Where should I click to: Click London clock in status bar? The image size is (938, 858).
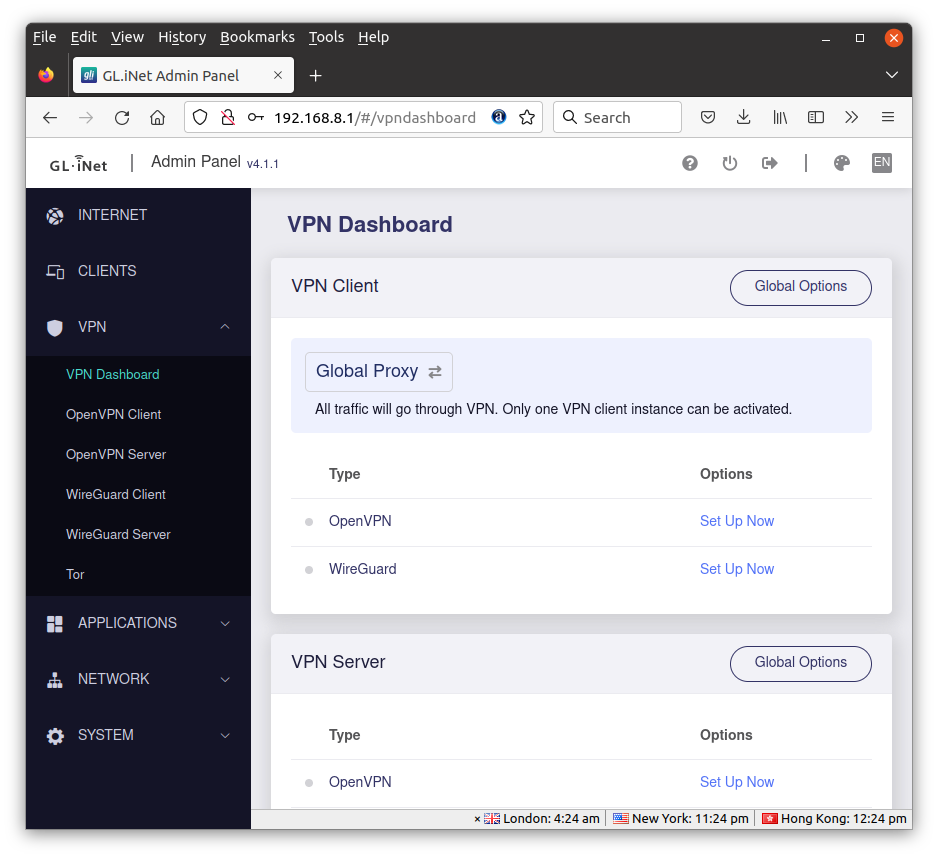coord(541,819)
